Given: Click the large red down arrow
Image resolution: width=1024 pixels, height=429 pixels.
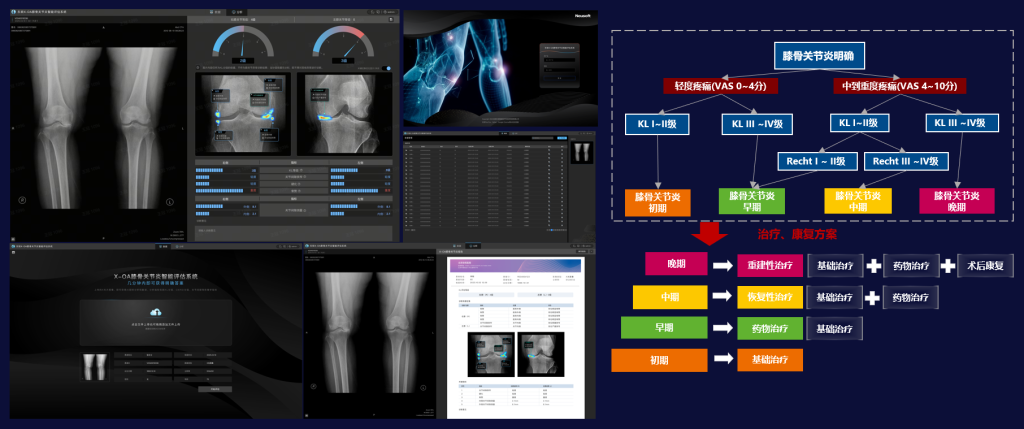Looking at the screenshot, I should [711, 234].
